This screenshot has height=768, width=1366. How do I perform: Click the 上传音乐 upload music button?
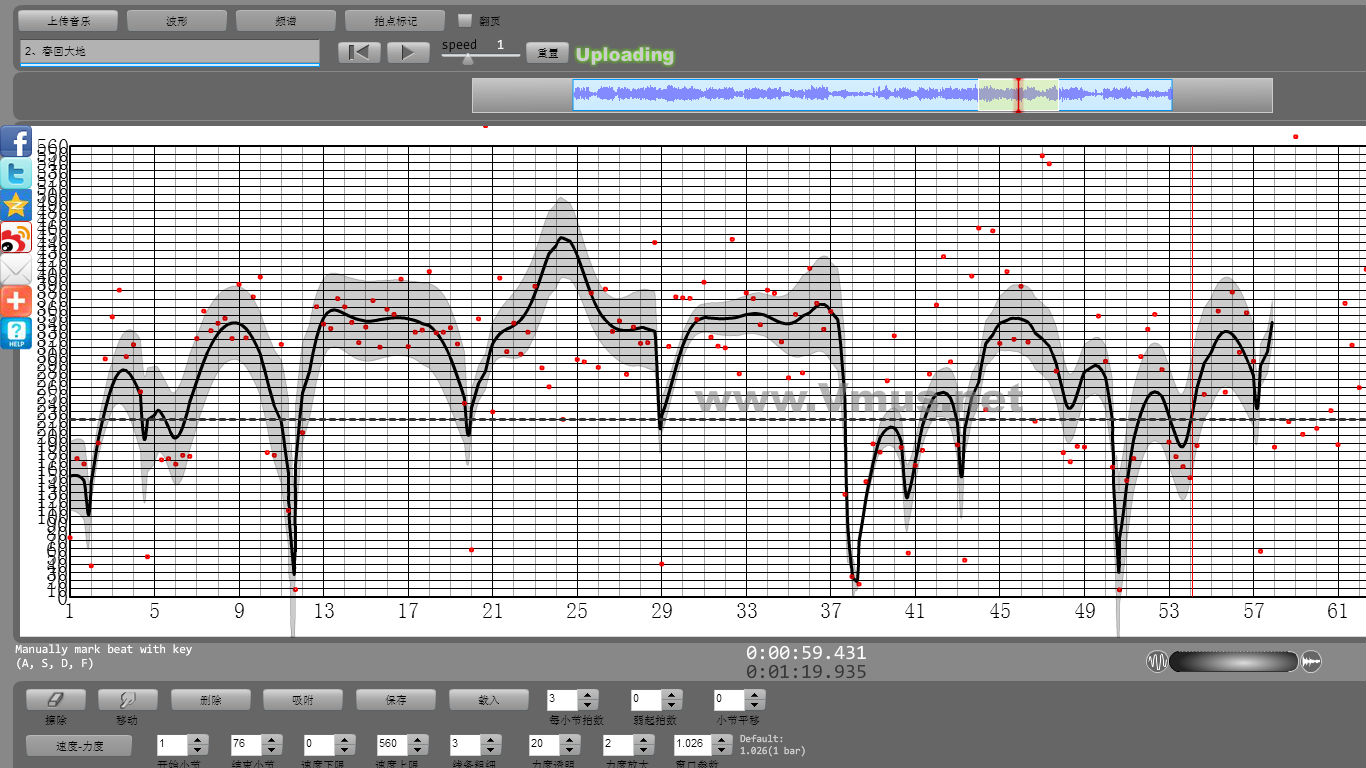[x=68, y=20]
